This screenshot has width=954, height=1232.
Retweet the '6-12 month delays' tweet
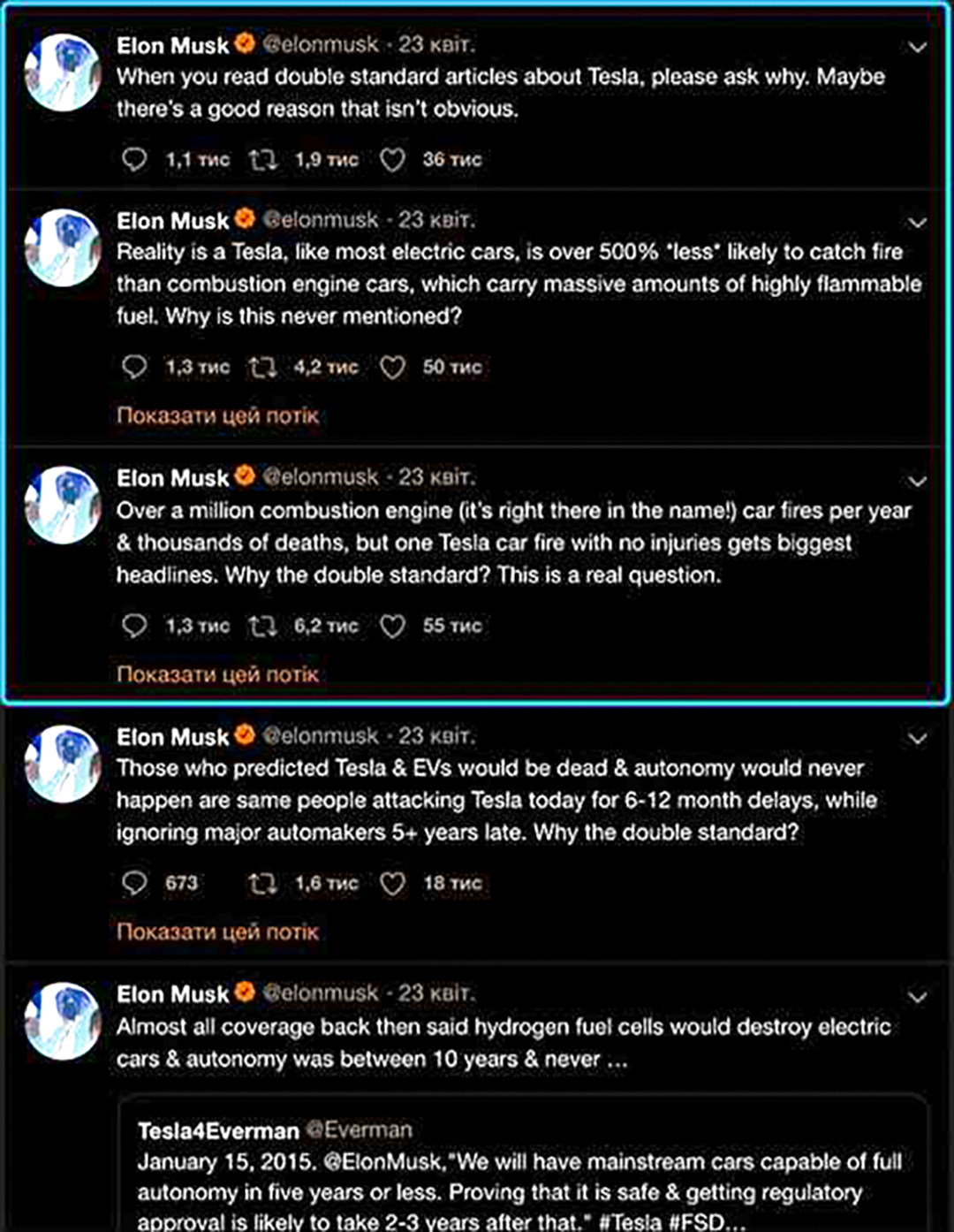(x=262, y=883)
